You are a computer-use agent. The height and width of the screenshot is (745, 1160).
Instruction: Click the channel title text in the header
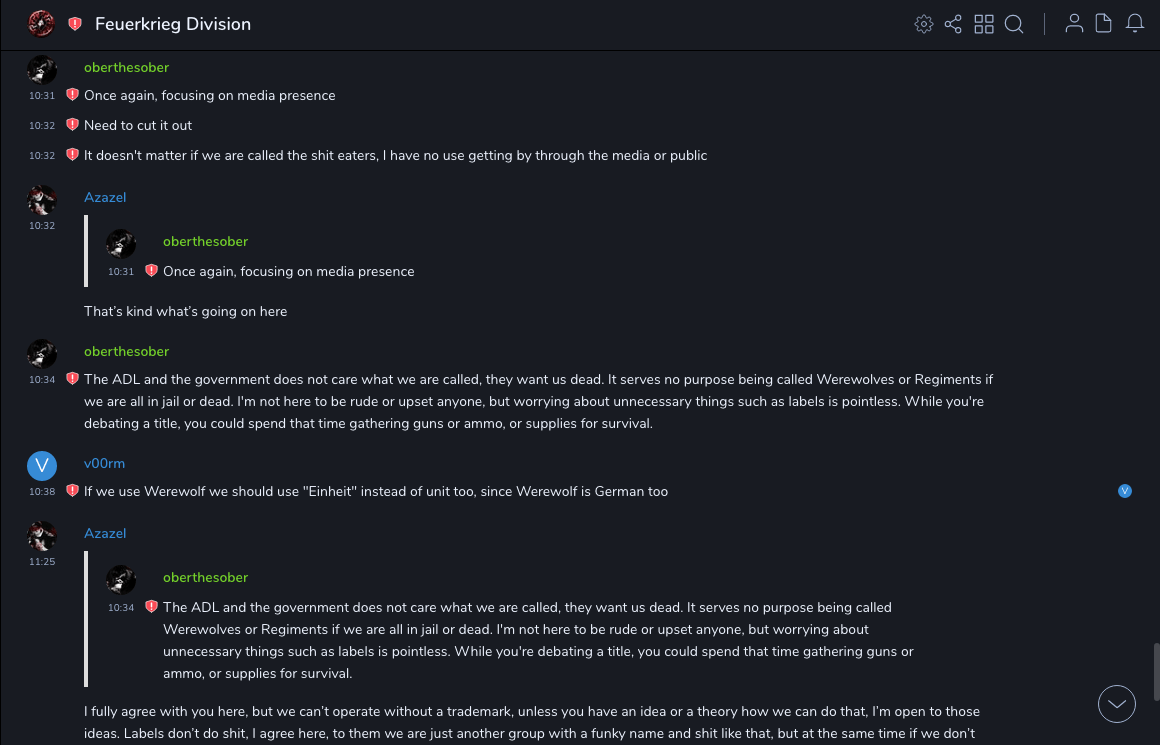[x=173, y=24]
